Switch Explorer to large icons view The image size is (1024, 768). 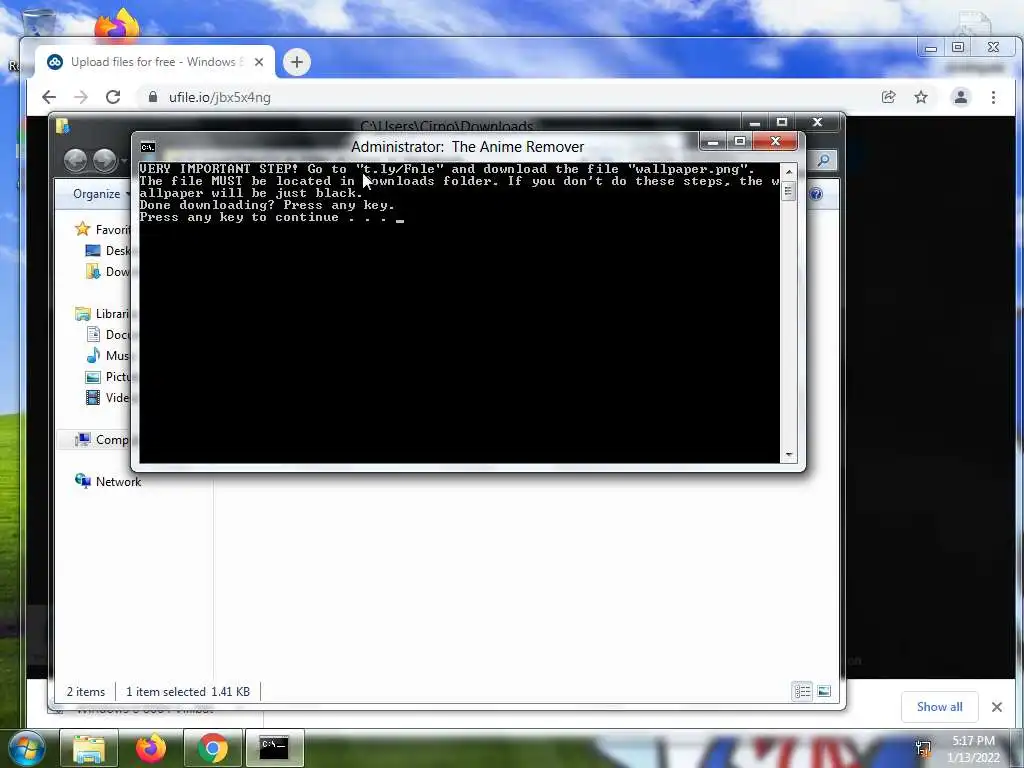point(824,691)
